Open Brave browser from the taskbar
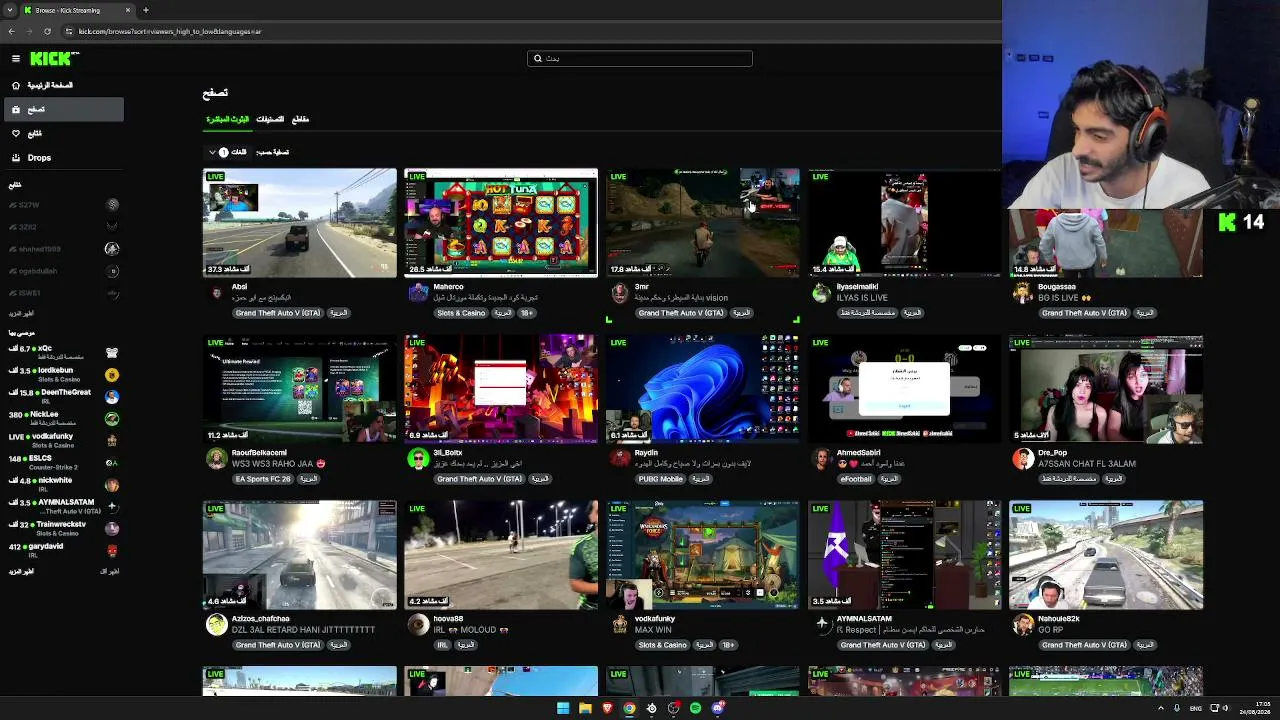This screenshot has width=1280, height=720. click(607, 708)
